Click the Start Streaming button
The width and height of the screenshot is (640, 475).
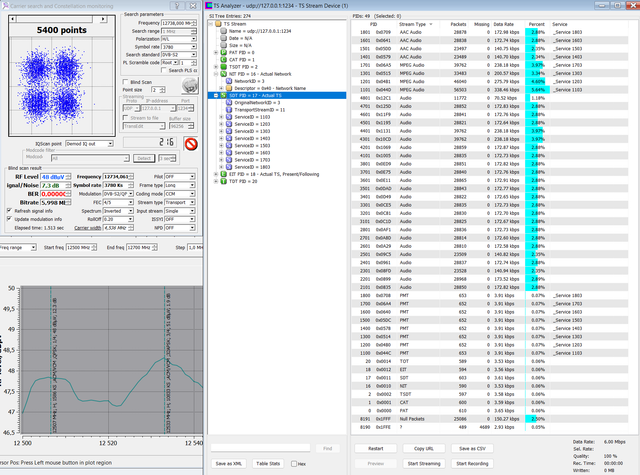click(x=424, y=463)
